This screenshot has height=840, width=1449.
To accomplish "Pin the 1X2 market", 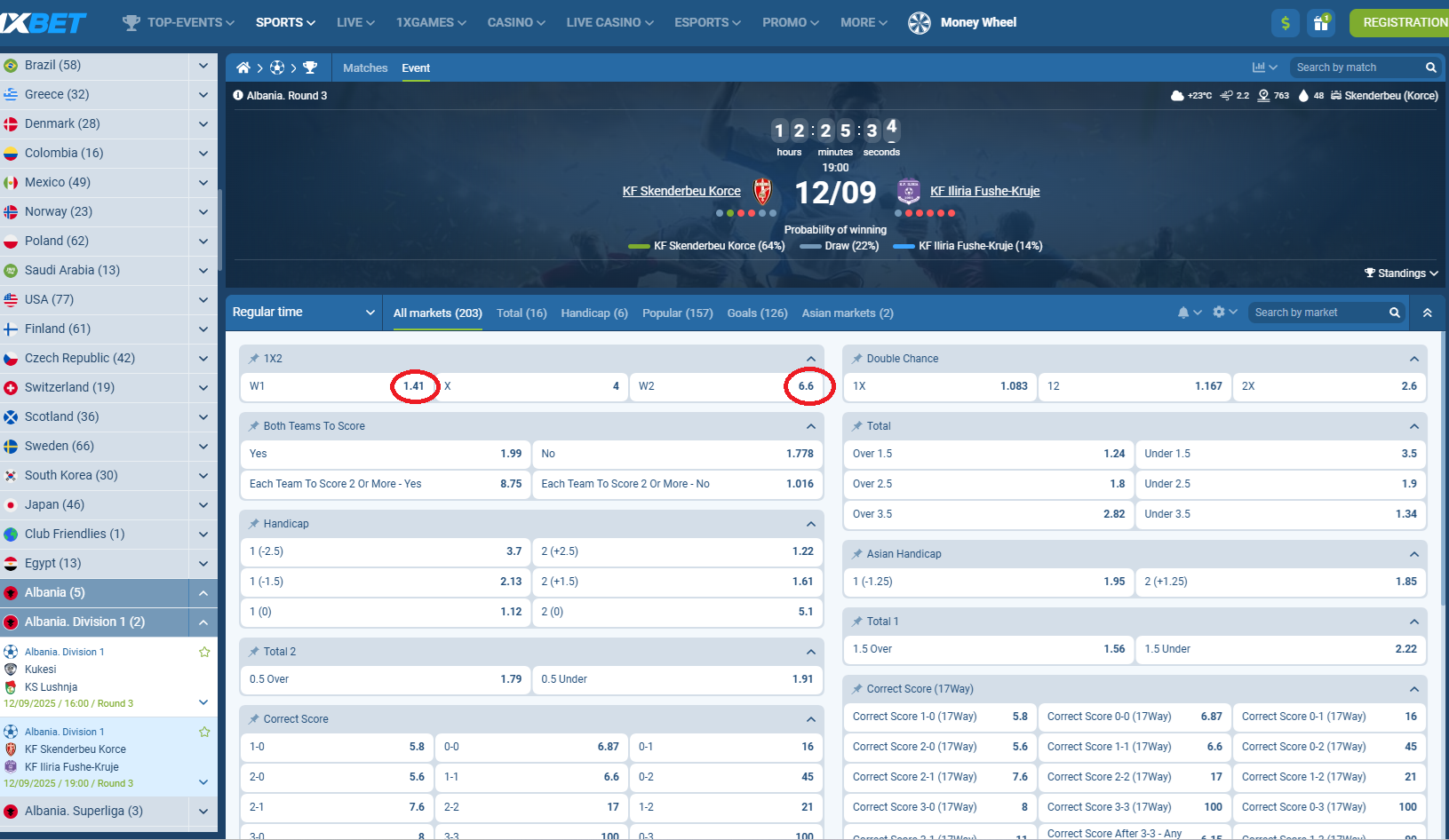I will pyautogui.click(x=254, y=359).
